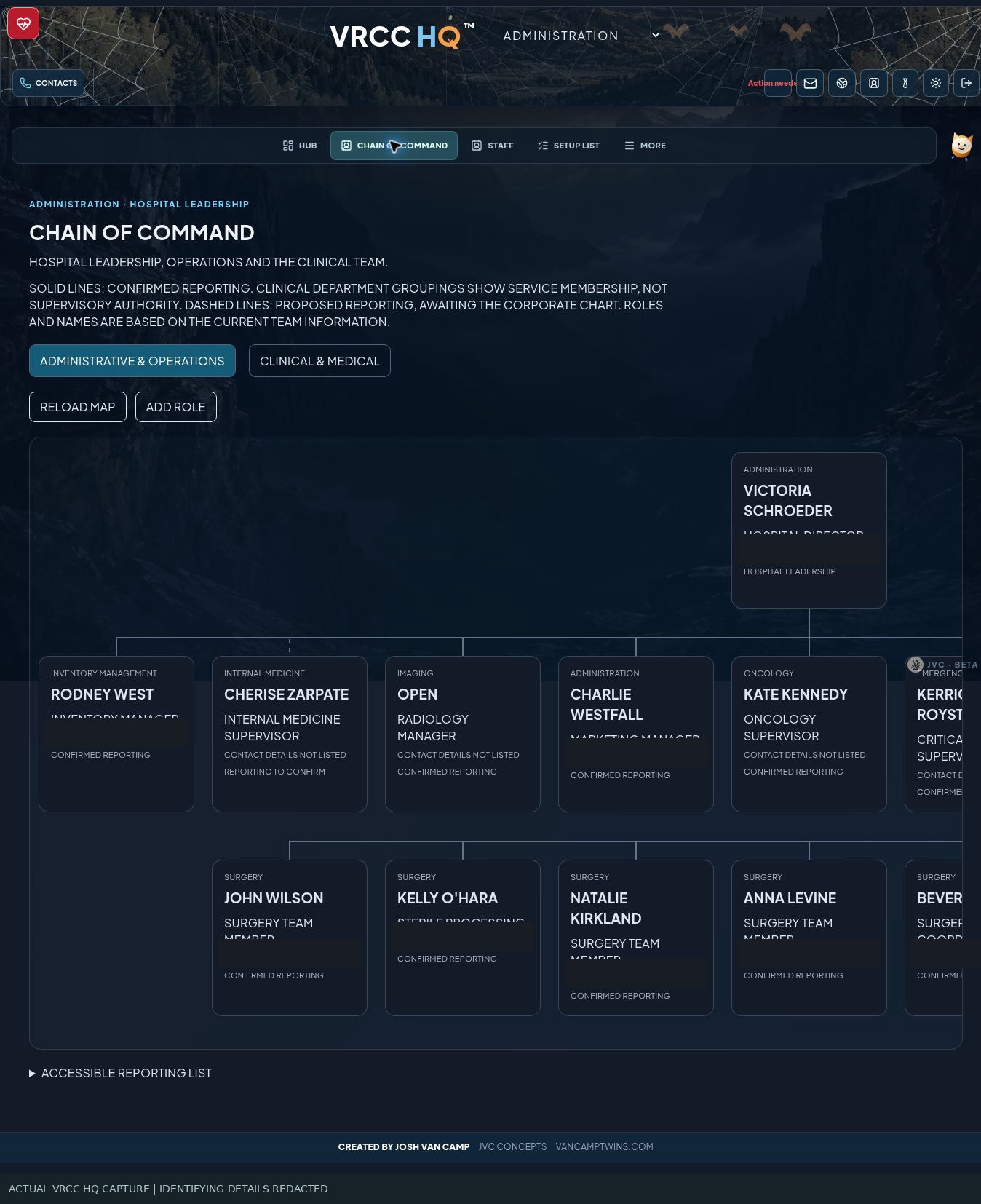Viewport: 981px width, 1204px height.
Task: Click the "Administration · Hospital Leadership" breadcrumb
Action: point(139,204)
